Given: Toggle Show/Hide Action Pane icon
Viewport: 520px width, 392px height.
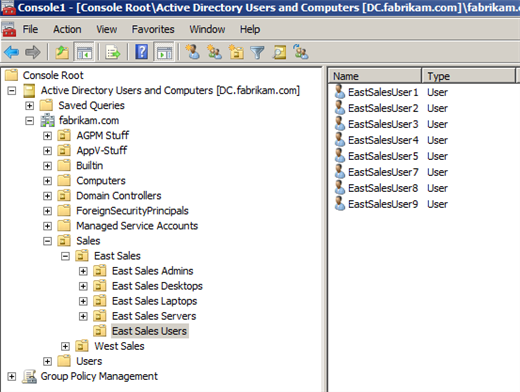Looking at the screenshot, I should [x=164, y=52].
